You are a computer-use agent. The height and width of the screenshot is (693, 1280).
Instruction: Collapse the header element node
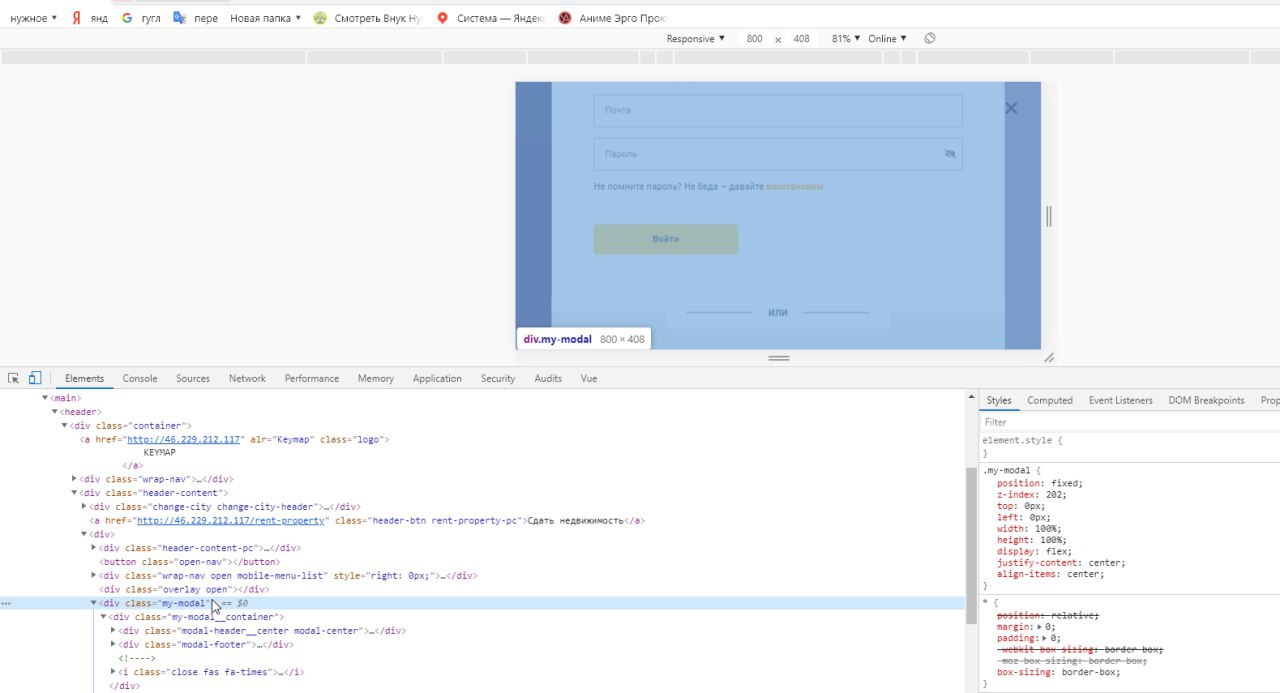(55, 411)
